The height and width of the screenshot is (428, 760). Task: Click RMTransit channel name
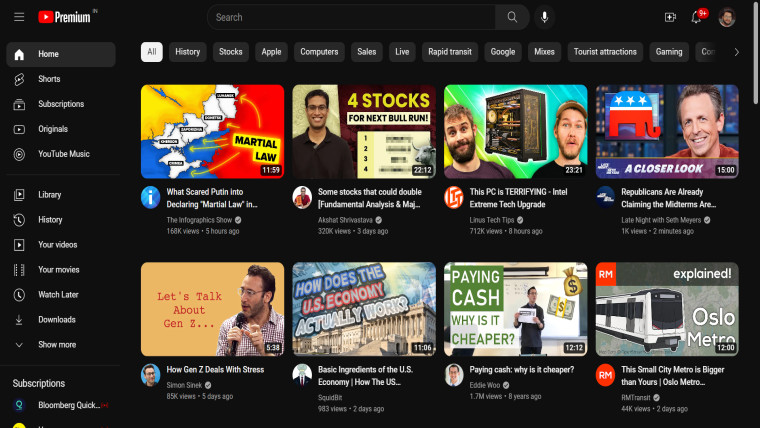click(635, 397)
